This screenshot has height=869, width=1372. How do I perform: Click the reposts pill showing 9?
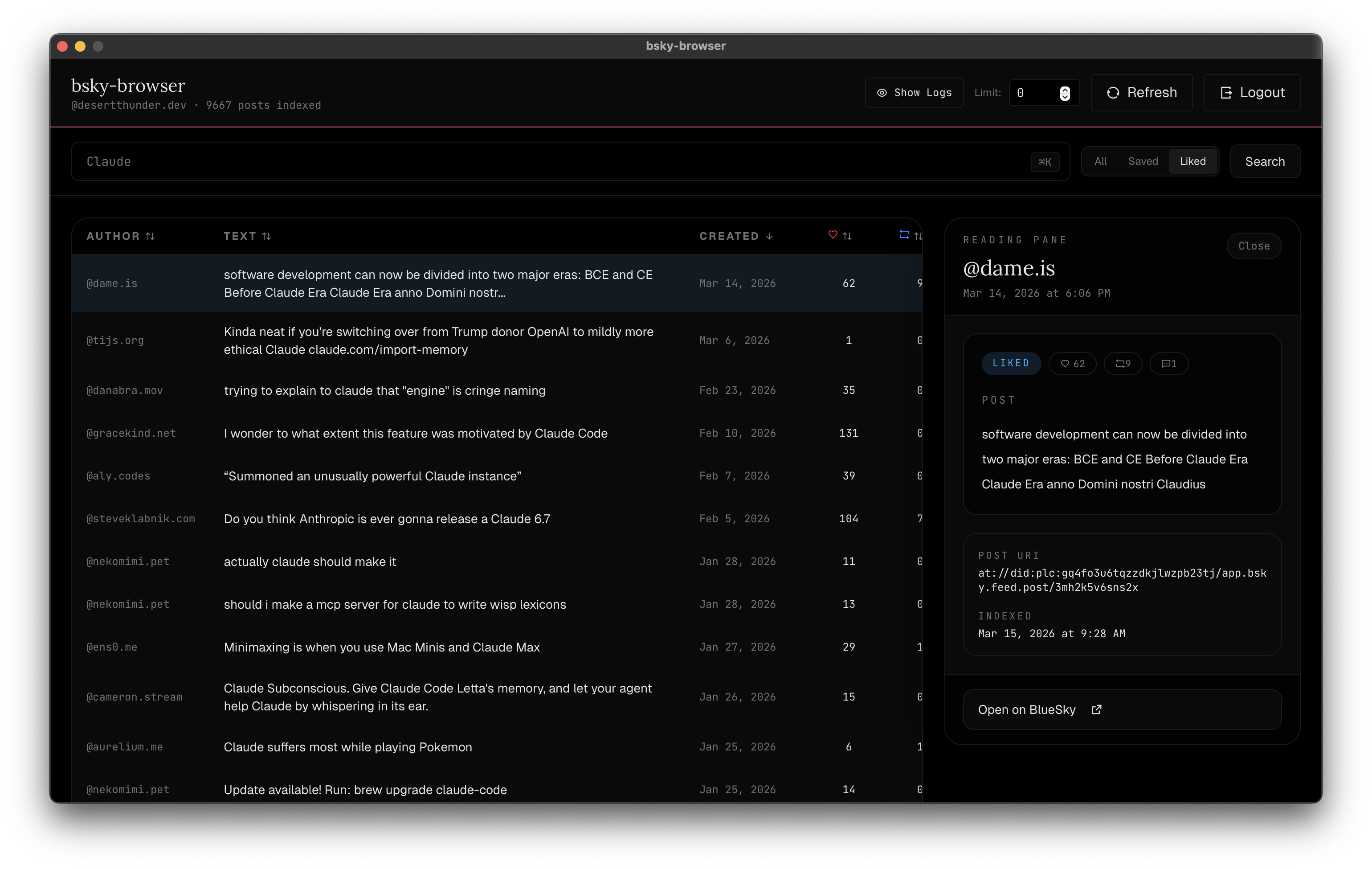[x=1123, y=364]
